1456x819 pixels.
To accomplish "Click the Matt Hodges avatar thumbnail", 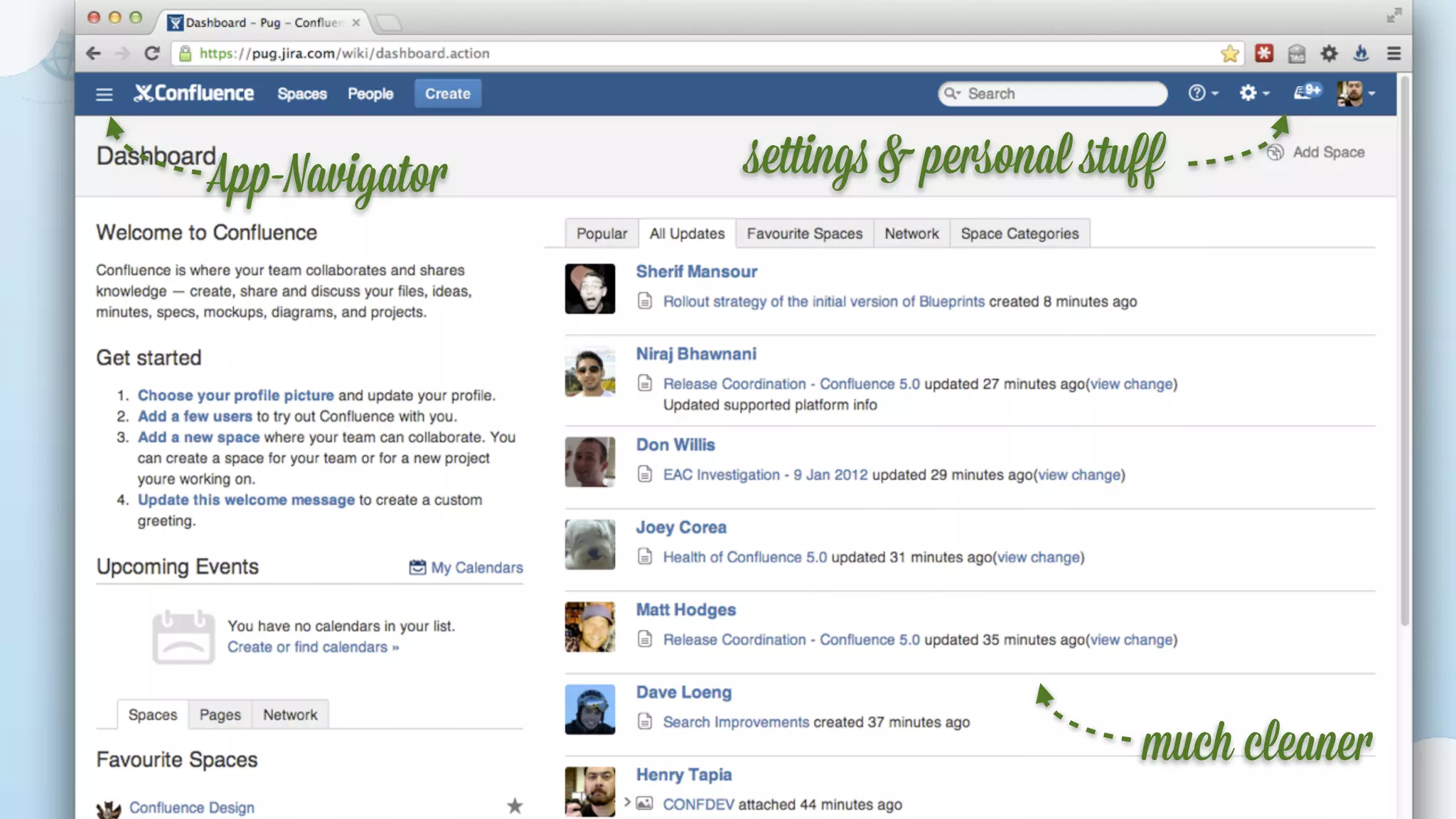I will [x=590, y=627].
